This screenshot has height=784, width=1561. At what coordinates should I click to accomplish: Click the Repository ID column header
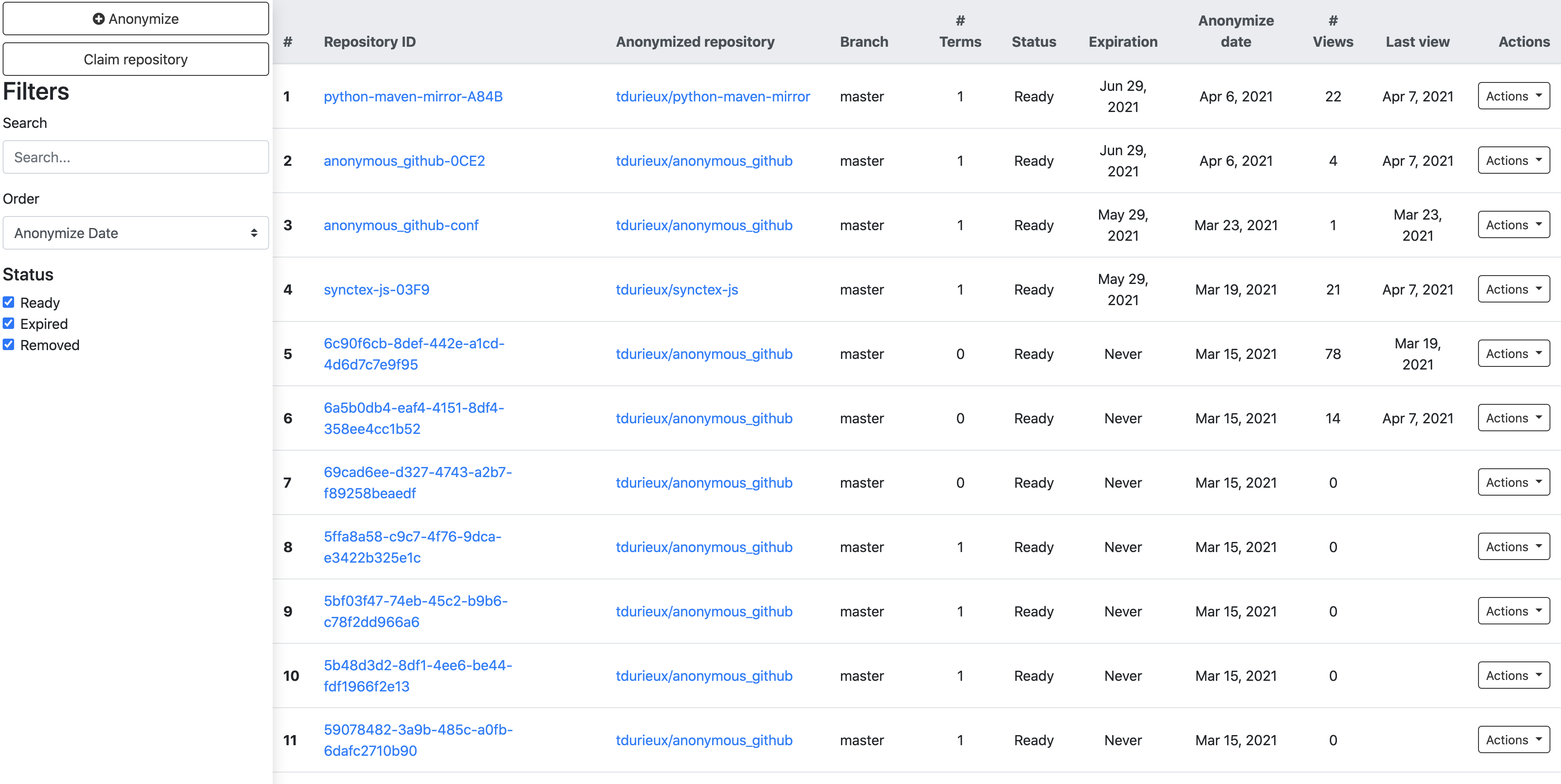point(370,42)
